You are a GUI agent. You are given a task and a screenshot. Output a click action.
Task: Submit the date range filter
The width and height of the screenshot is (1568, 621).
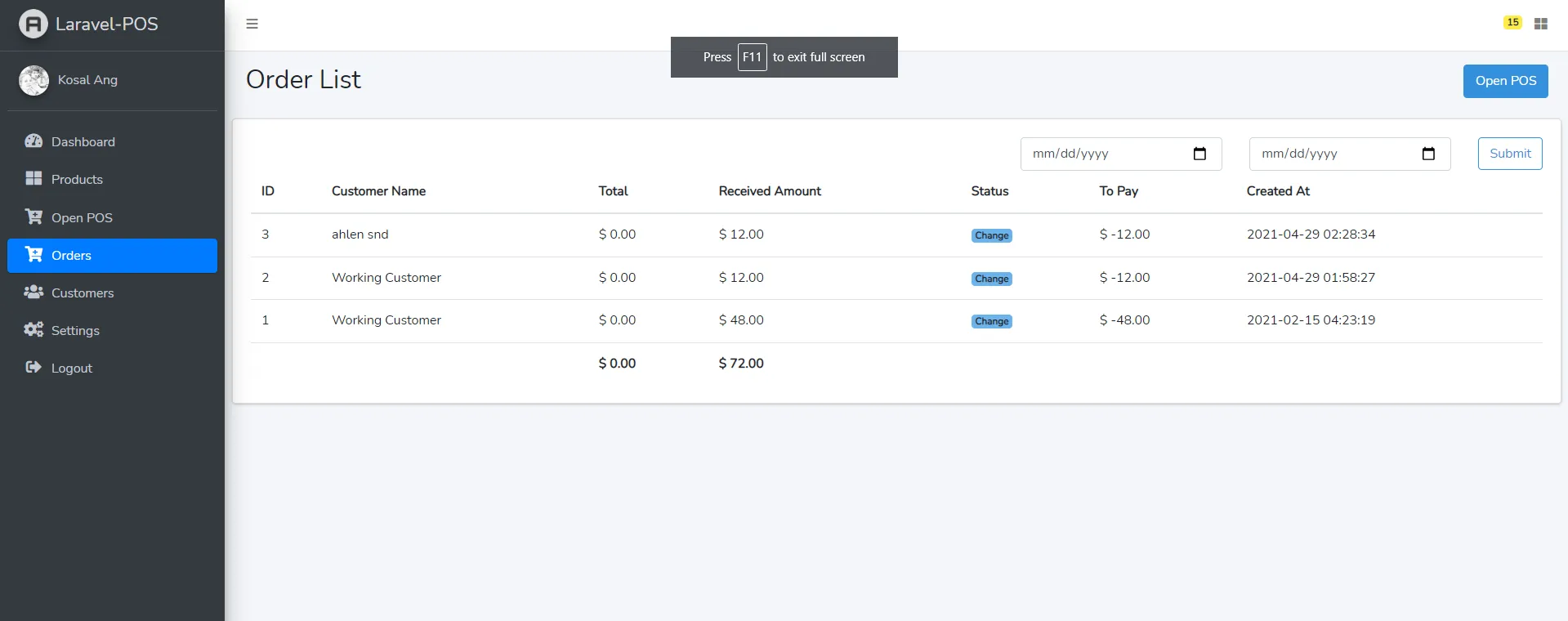[x=1510, y=154]
